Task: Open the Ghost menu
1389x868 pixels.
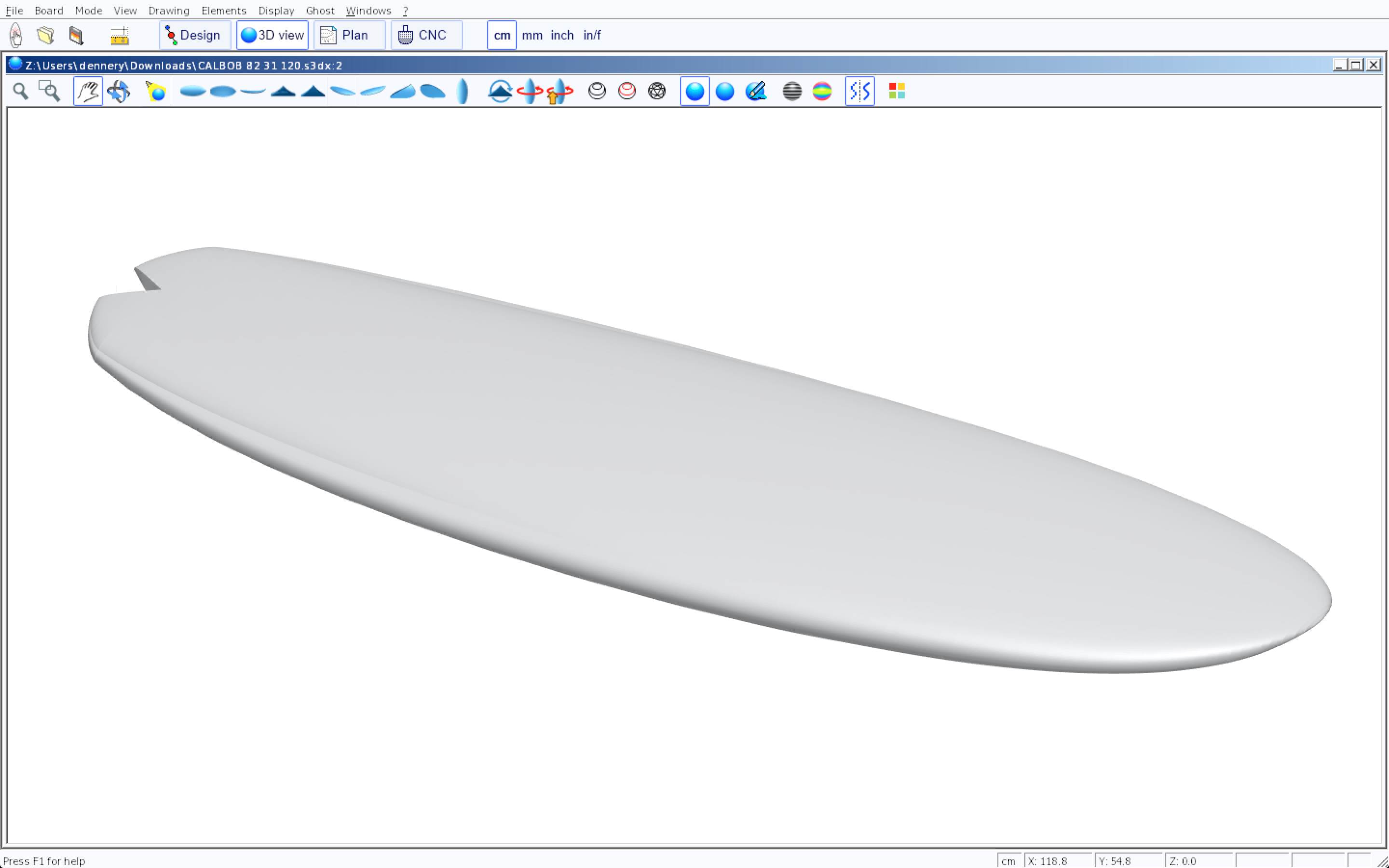Action: (x=320, y=10)
